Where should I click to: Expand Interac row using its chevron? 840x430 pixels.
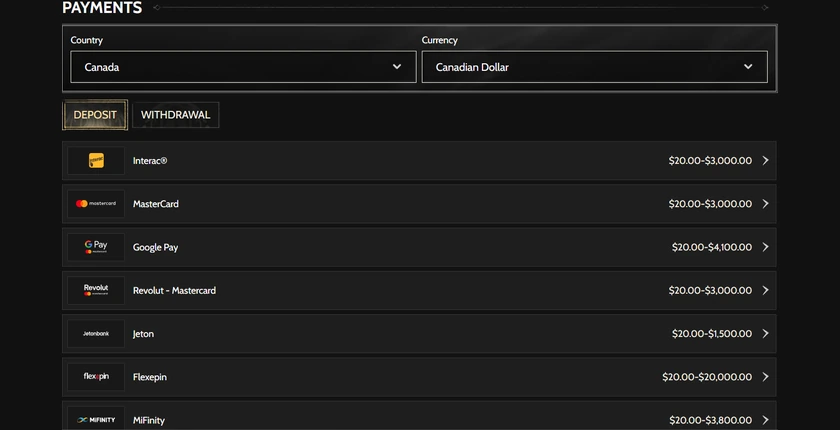pos(766,161)
